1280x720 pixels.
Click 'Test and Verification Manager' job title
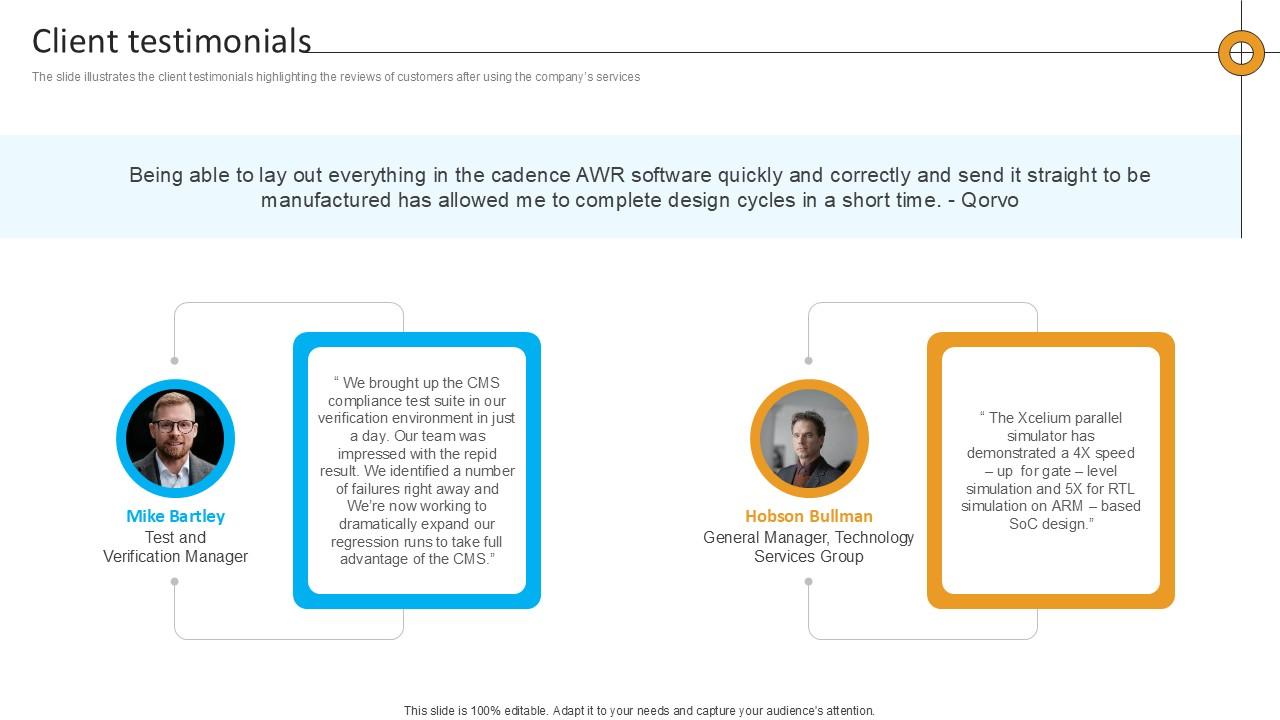tap(175, 547)
